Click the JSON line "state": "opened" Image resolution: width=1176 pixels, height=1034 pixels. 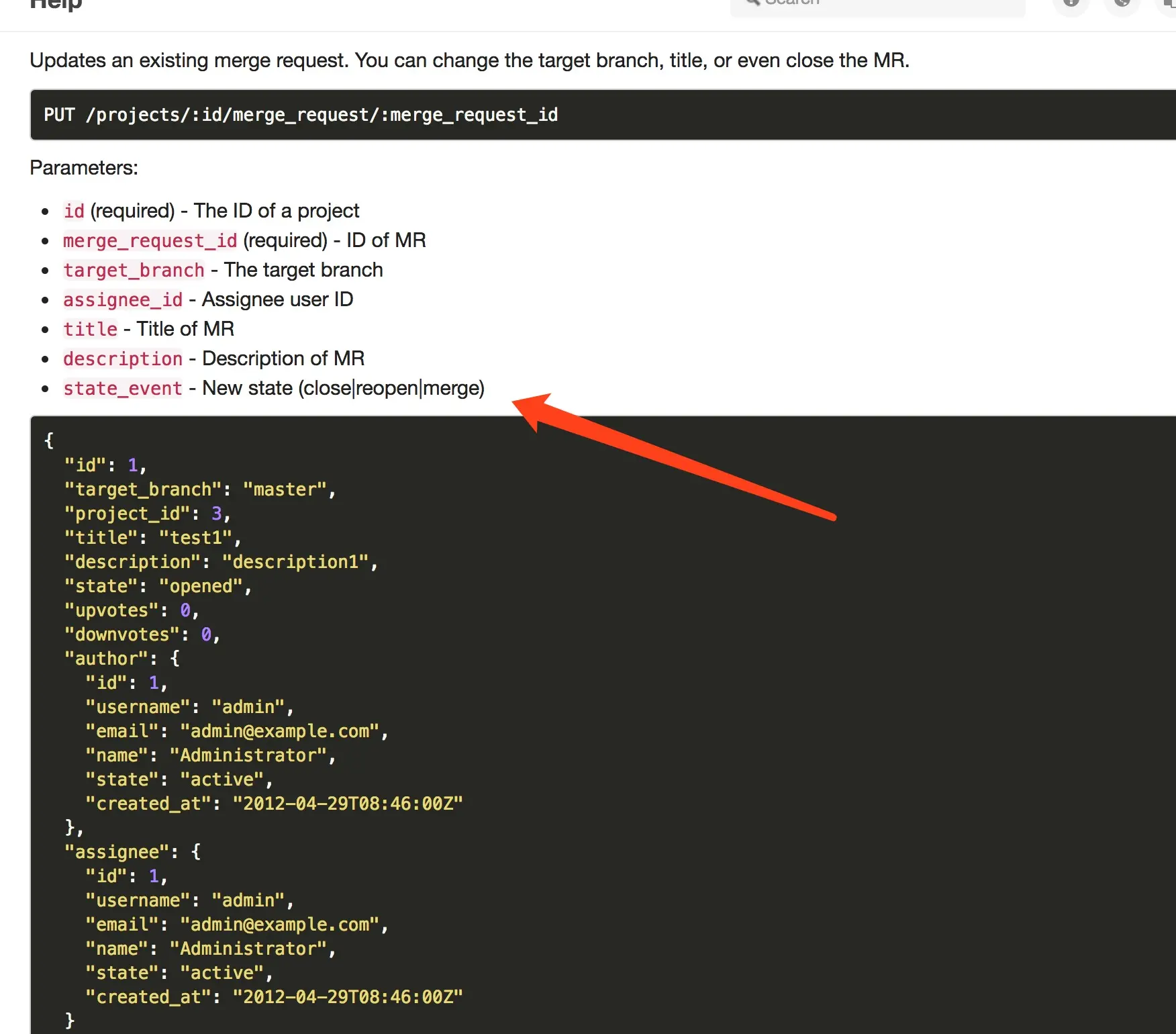click(x=158, y=586)
